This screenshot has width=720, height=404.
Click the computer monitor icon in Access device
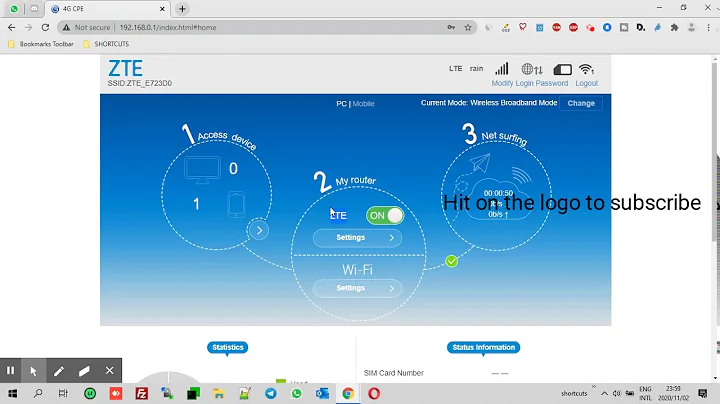click(202, 169)
